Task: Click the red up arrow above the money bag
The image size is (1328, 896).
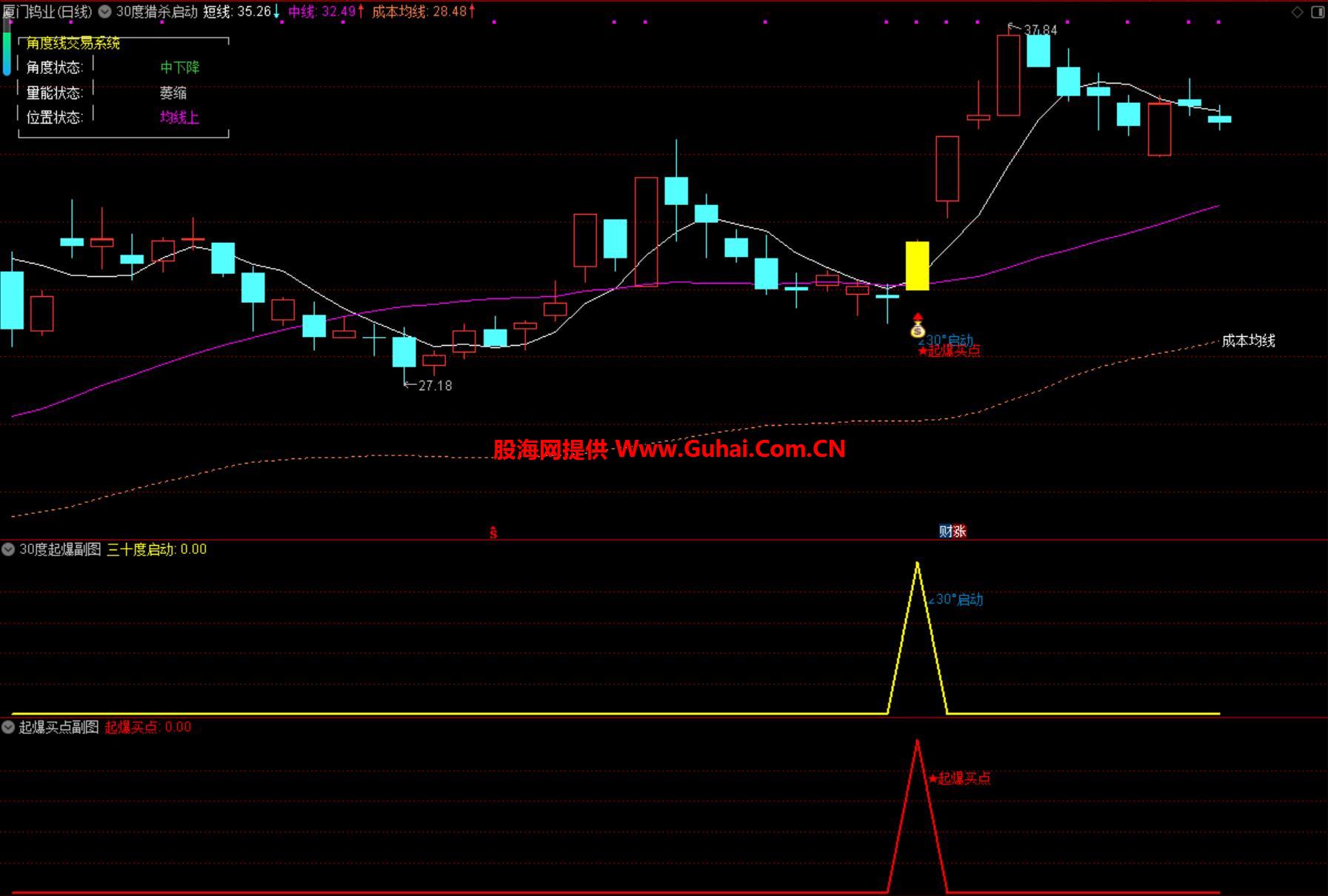Action: [918, 318]
